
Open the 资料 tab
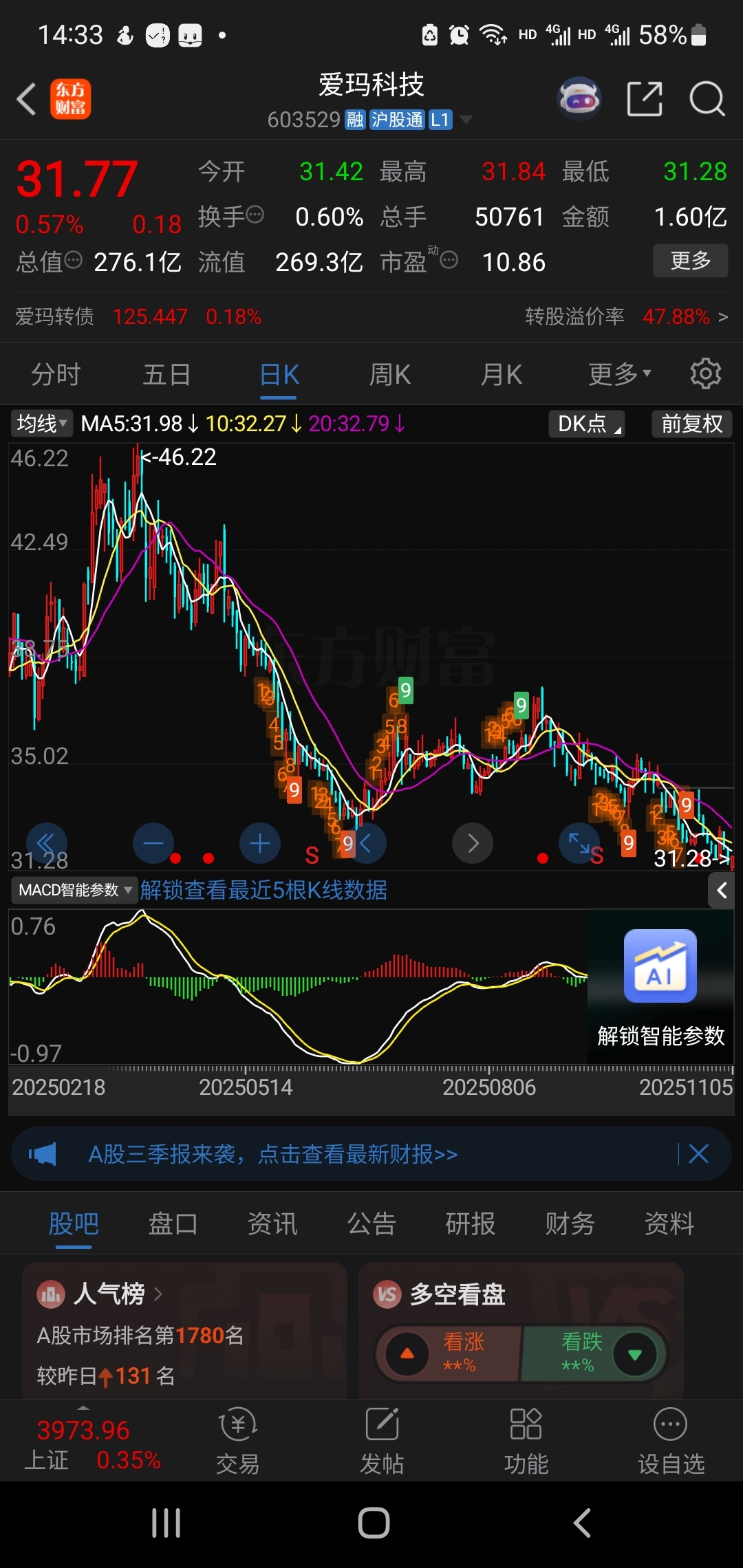coord(669,1224)
